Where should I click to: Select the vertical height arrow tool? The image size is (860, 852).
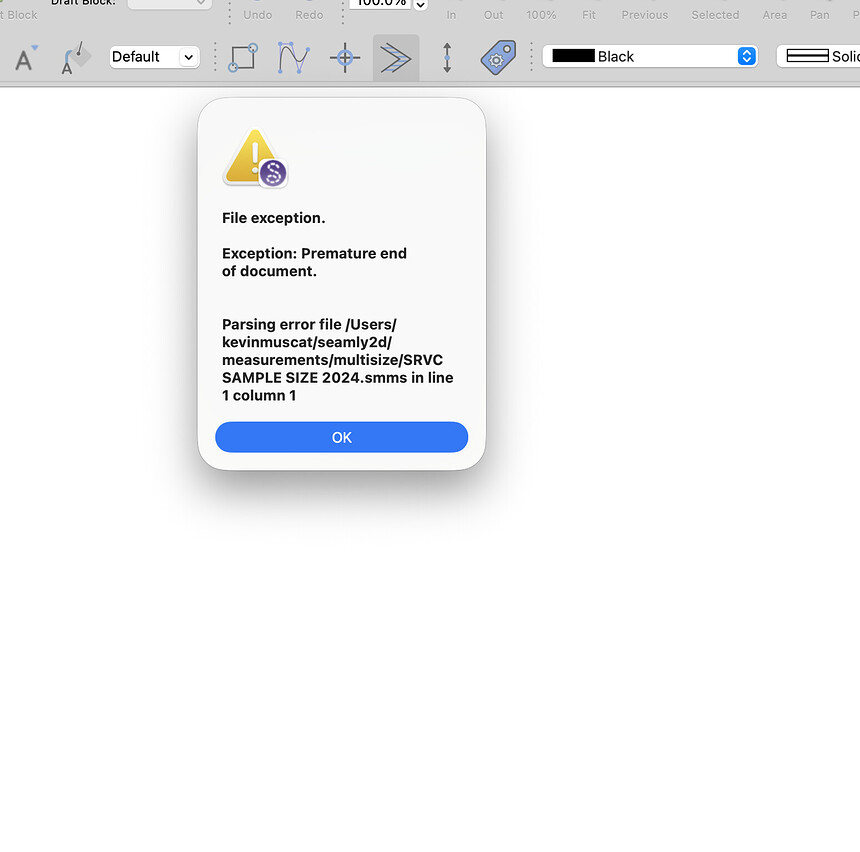pyautogui.click(x=447, y=58)
